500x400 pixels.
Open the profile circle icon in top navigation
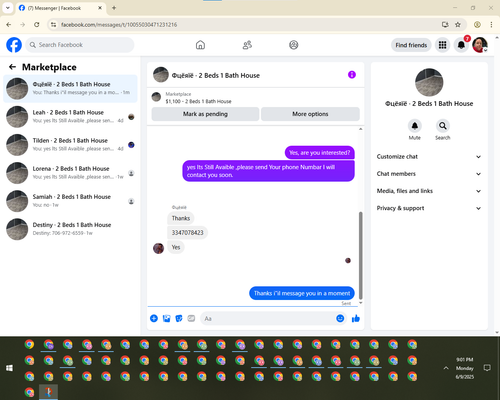click(x=294, y=45)
